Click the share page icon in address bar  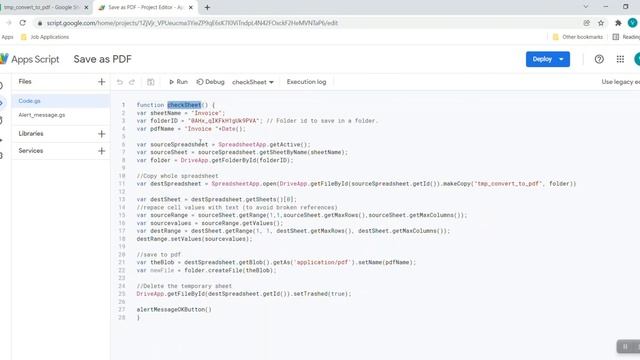pyautogui.click(x=587, y=23)
